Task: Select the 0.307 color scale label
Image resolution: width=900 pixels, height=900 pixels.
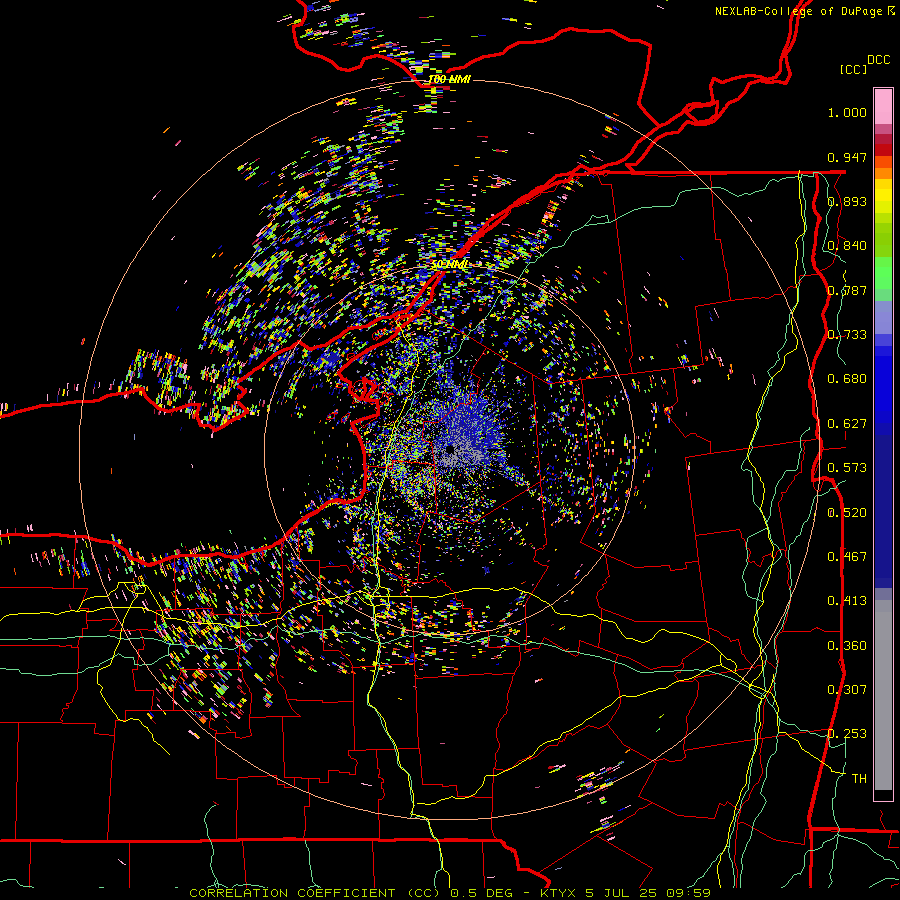Action: 847,690
